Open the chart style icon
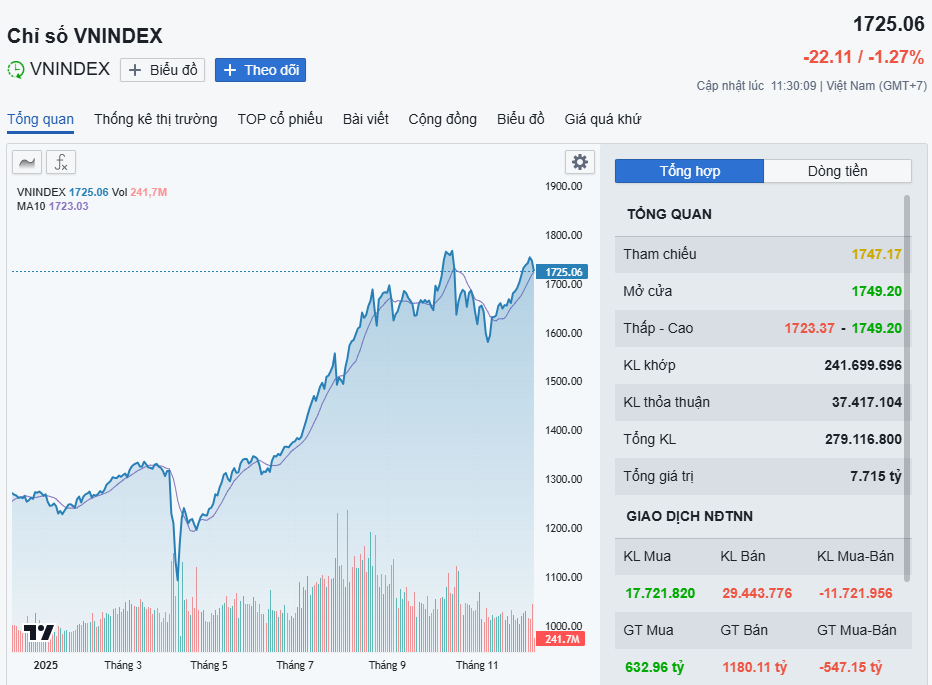The width and height of the screenshot is (932, 685). pos(28,162)
